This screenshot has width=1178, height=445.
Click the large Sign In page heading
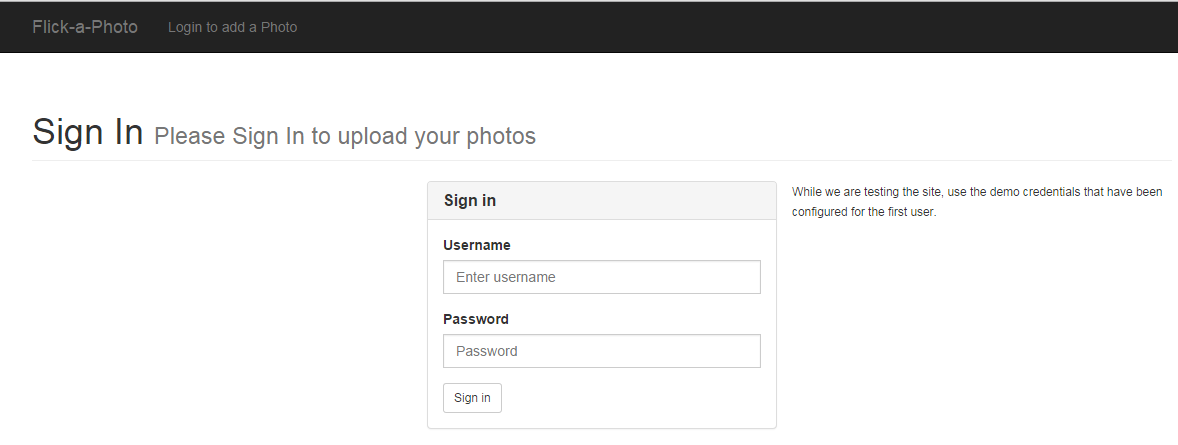tap(88, 132)
